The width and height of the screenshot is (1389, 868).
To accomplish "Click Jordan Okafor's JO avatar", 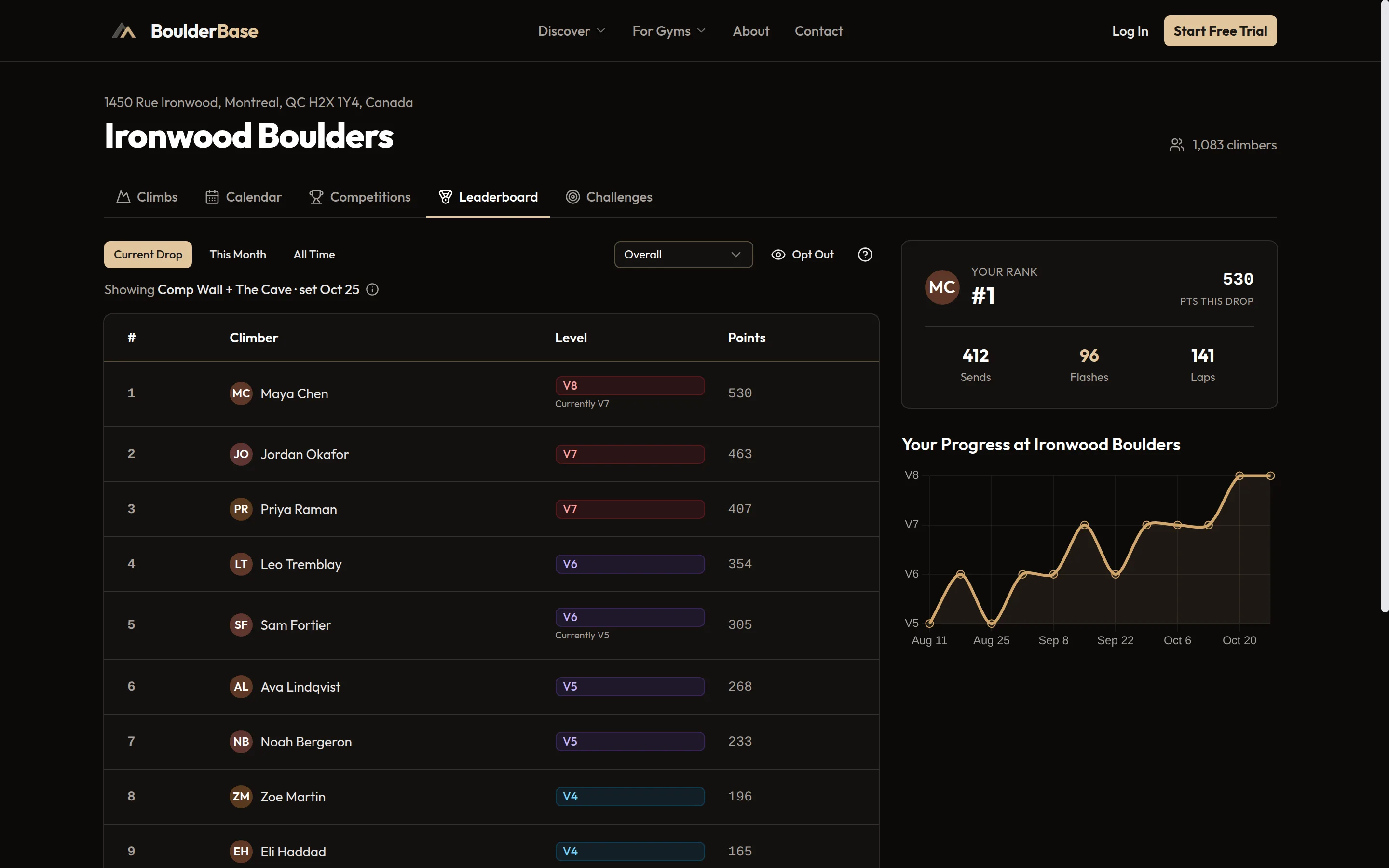I will coord(241,454).
